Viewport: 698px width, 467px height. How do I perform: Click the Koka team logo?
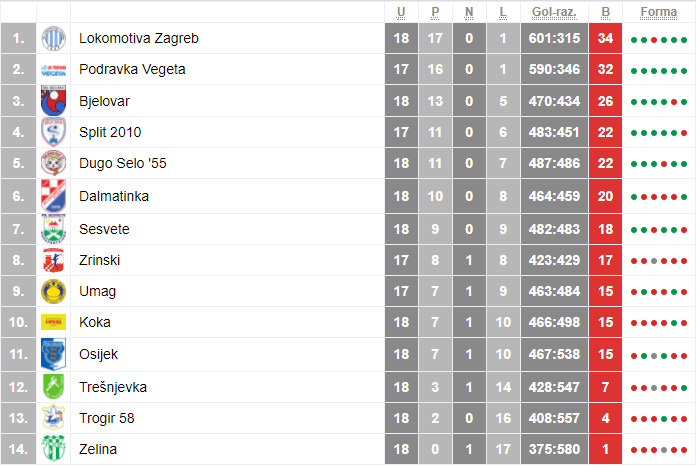pyautogui.click(x=53, y=322)
